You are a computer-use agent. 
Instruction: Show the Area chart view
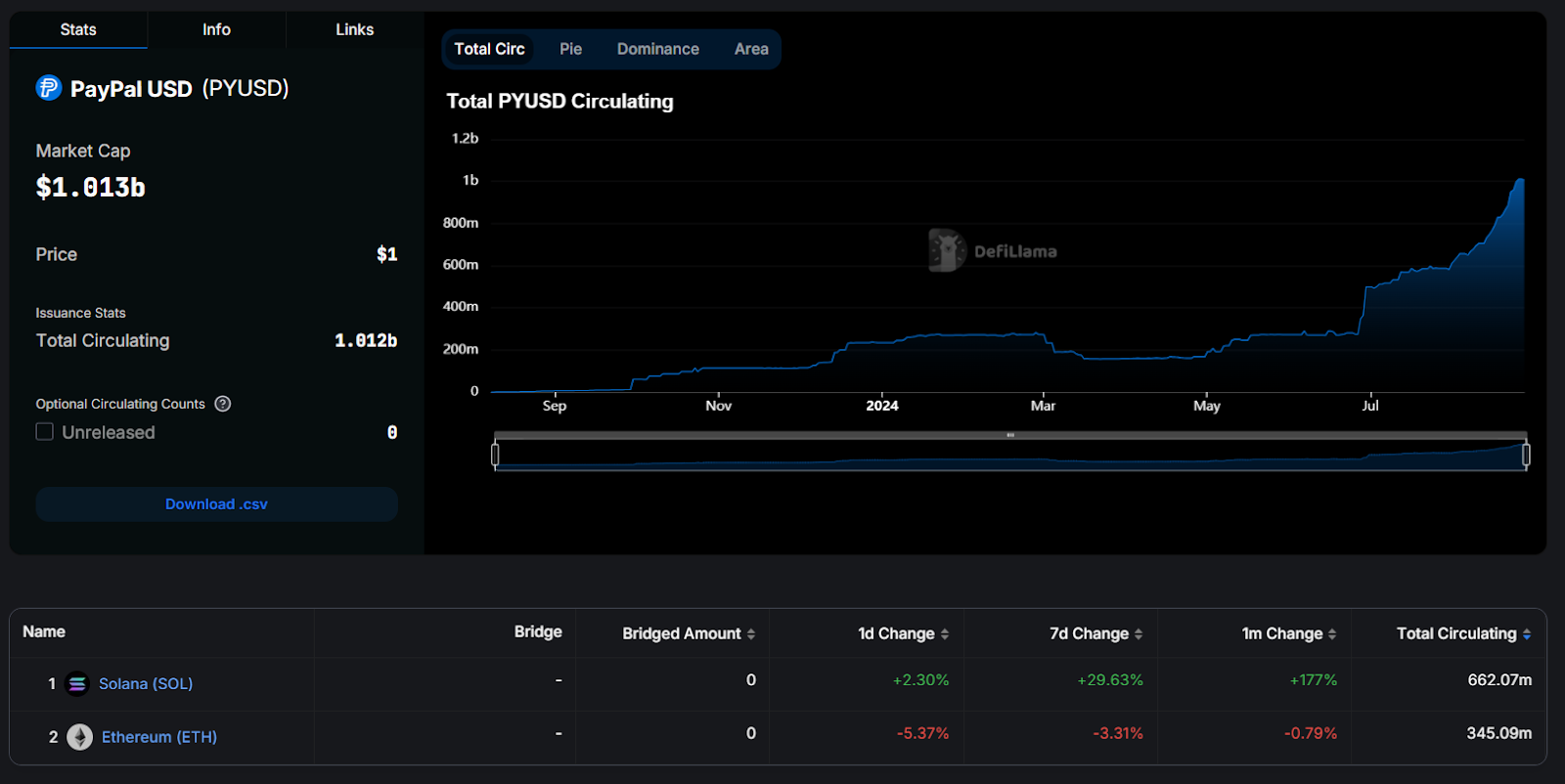(x=751, y=49)
